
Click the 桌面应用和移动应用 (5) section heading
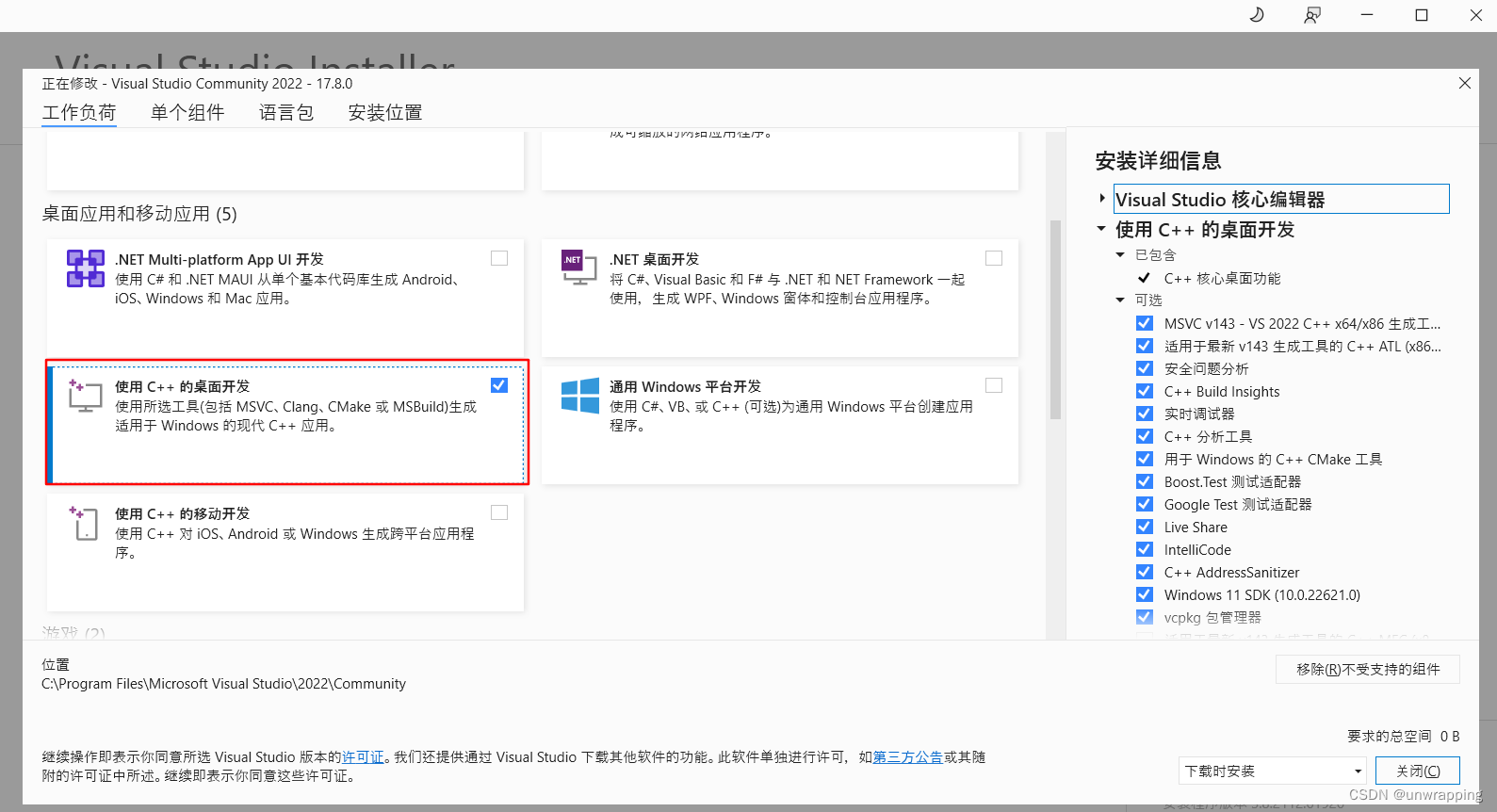pos(139,214)
